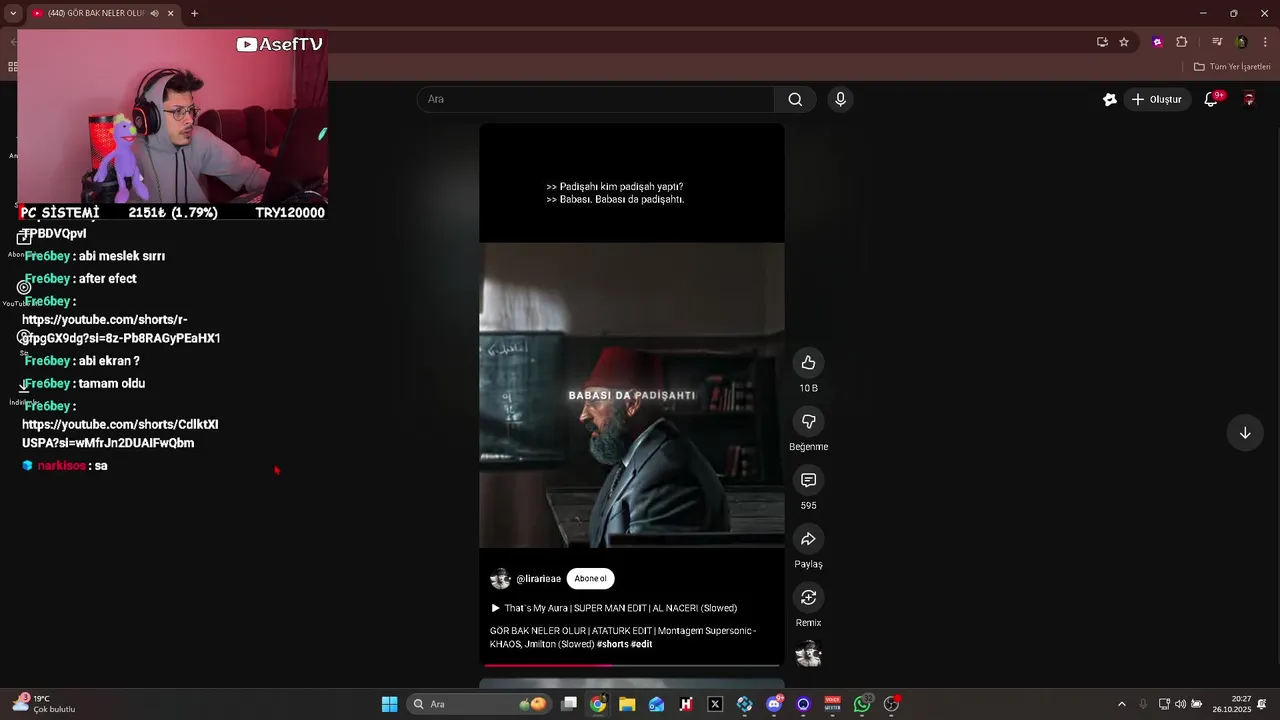Click chat link youtube.com/shorts/CdlktXl
The image size is (1280, 720).
coord(120,433)
